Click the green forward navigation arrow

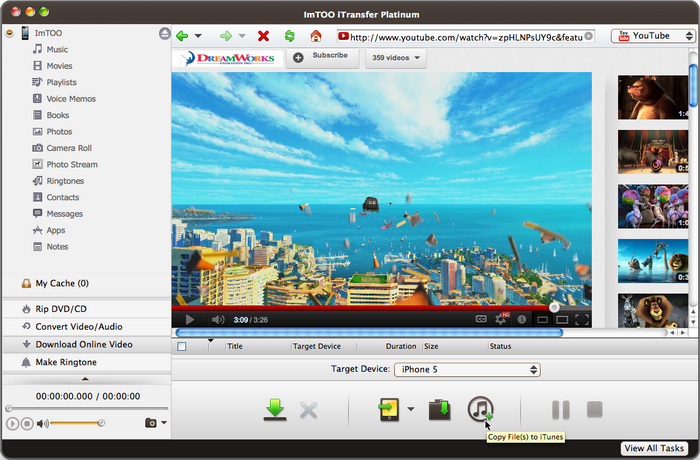point(226,36)
